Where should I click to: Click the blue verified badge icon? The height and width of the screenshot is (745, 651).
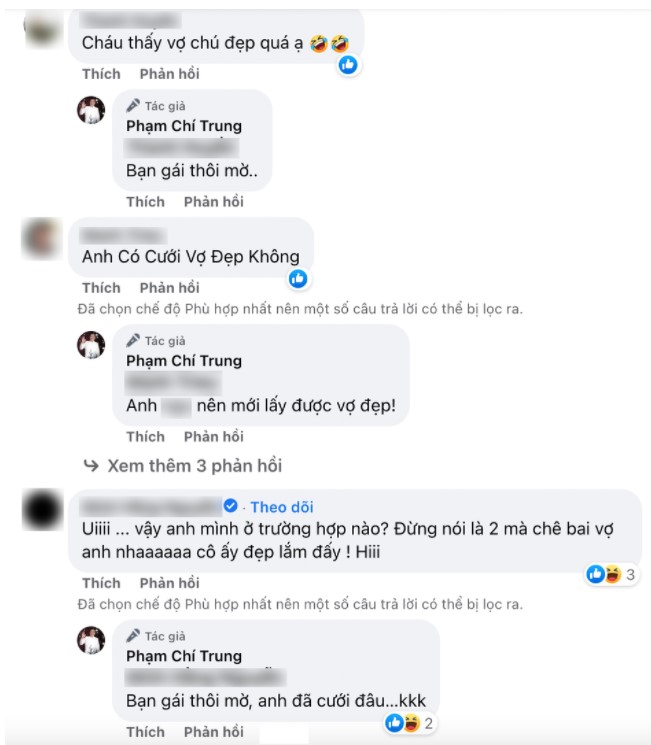(x=230, y=506)
